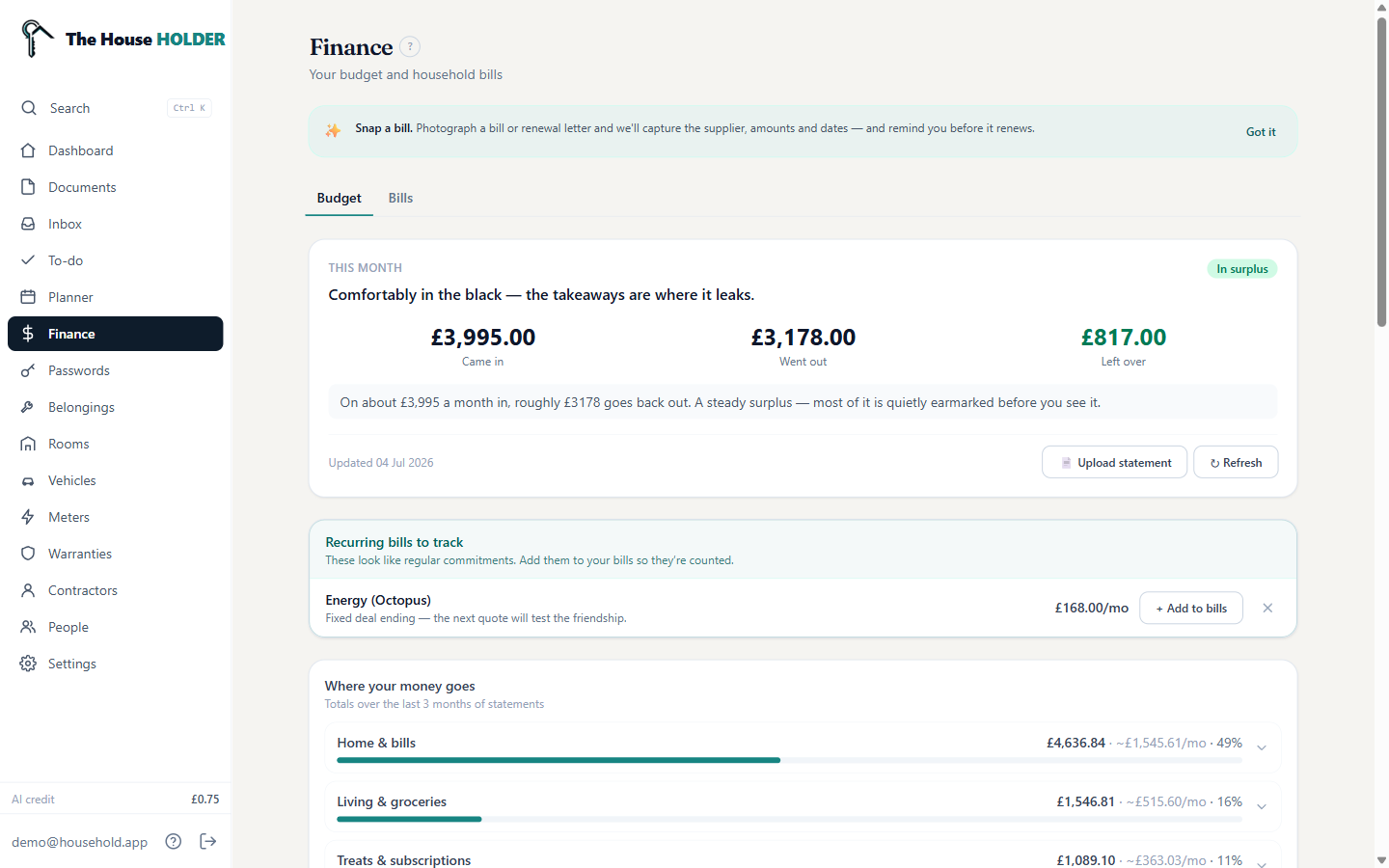The image size is (1389, 868).
Task: Expand the Treats & subscriptions category
Action: pyautogui.click(x=1262, y=863)
